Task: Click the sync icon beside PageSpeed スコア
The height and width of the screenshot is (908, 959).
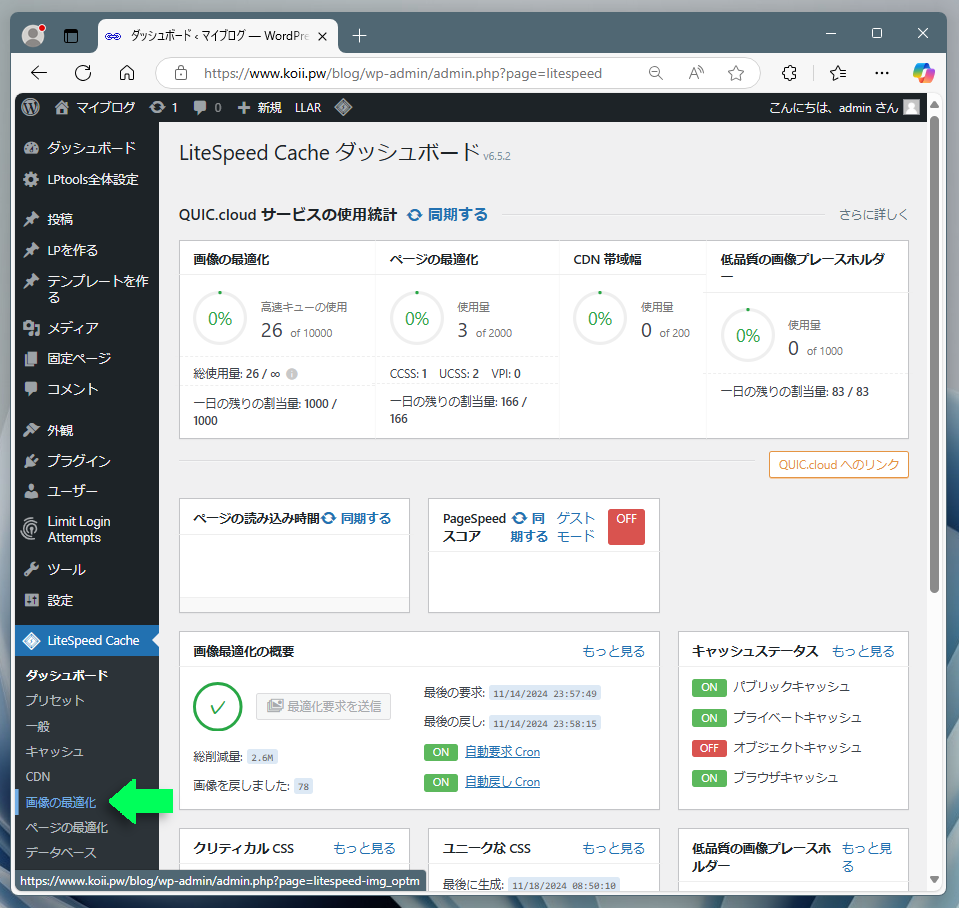Action: [519, 518]
